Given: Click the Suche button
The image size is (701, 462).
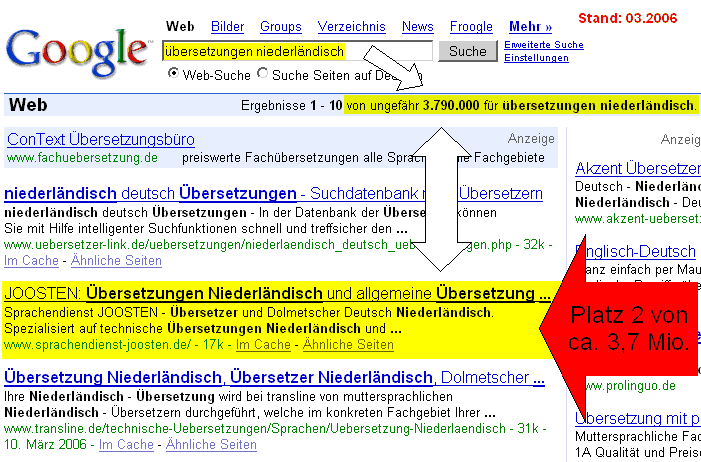Looking at the screenshot, I should click(468, 51).
